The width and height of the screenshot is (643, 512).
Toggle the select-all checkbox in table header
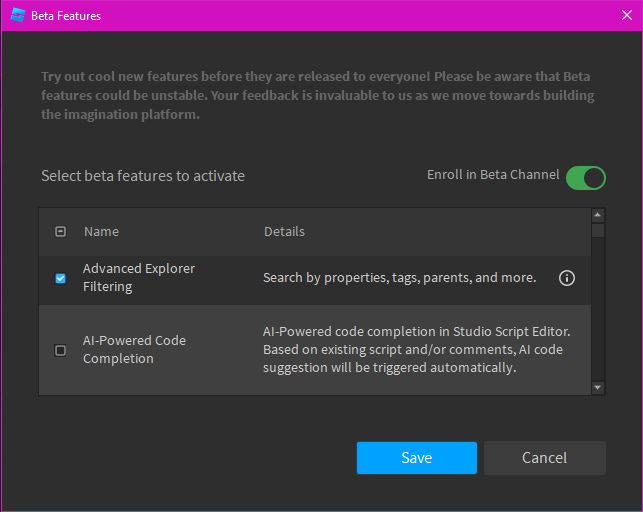tap(60, 232)
